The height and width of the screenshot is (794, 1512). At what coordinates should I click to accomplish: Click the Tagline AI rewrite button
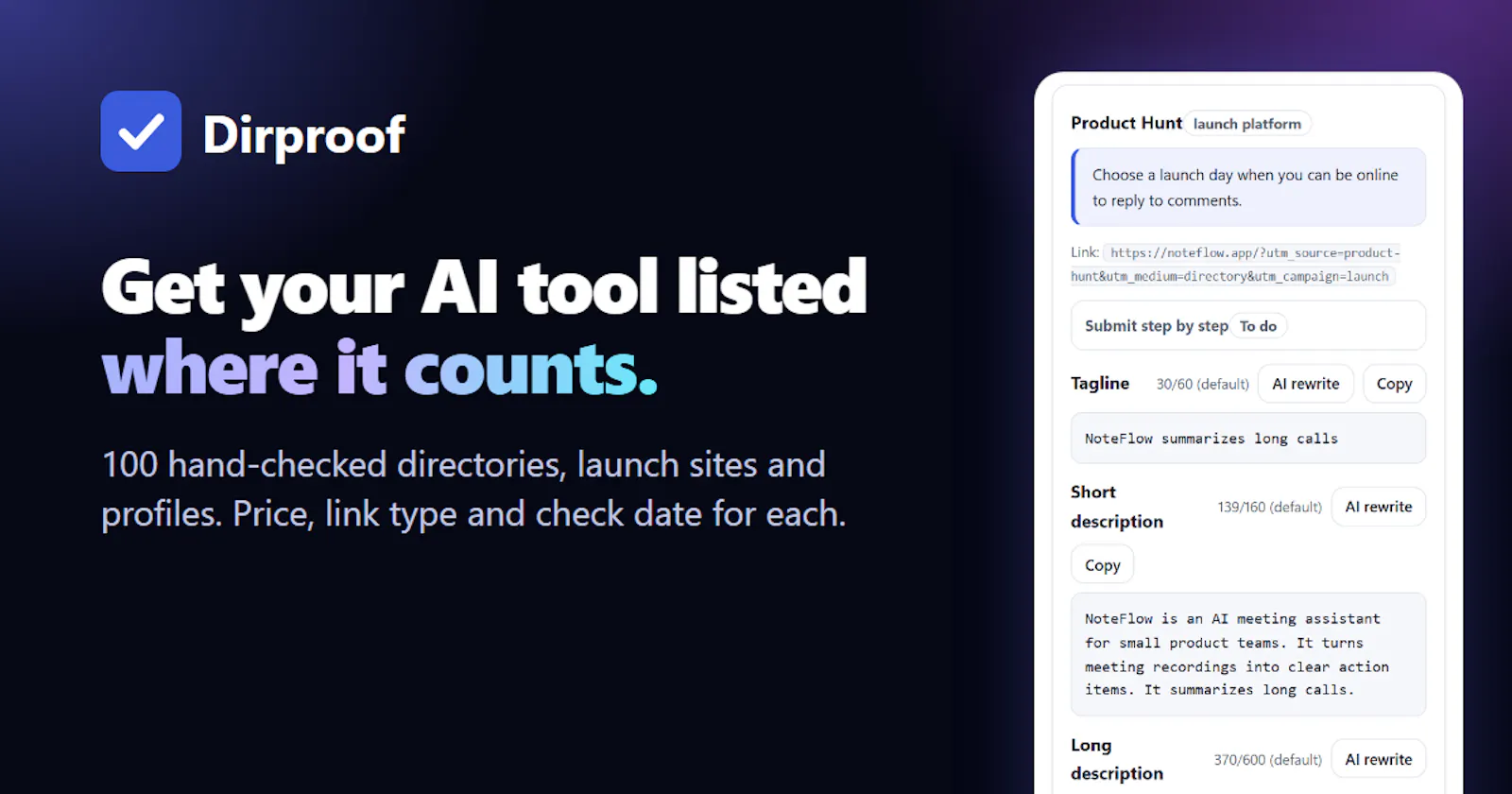coord(1305,384)
